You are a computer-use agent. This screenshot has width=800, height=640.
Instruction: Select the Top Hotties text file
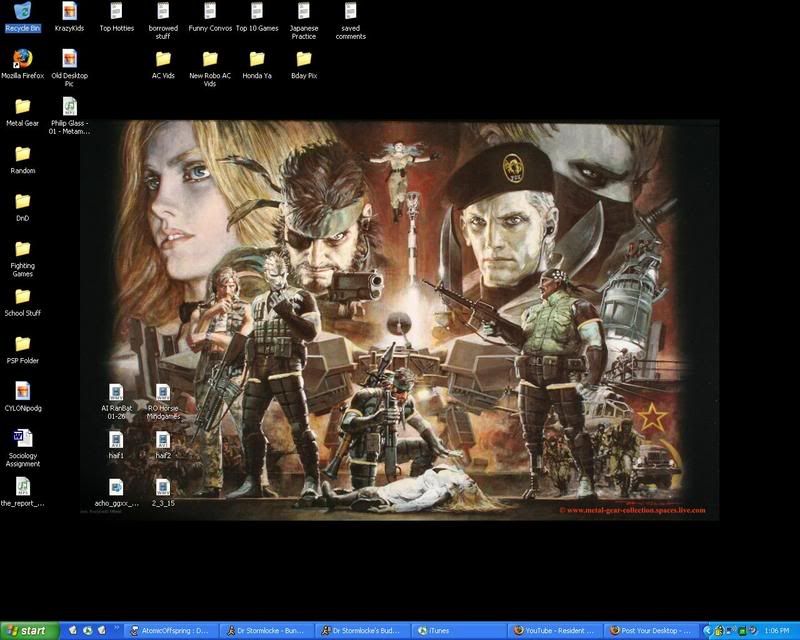[116, 17]
